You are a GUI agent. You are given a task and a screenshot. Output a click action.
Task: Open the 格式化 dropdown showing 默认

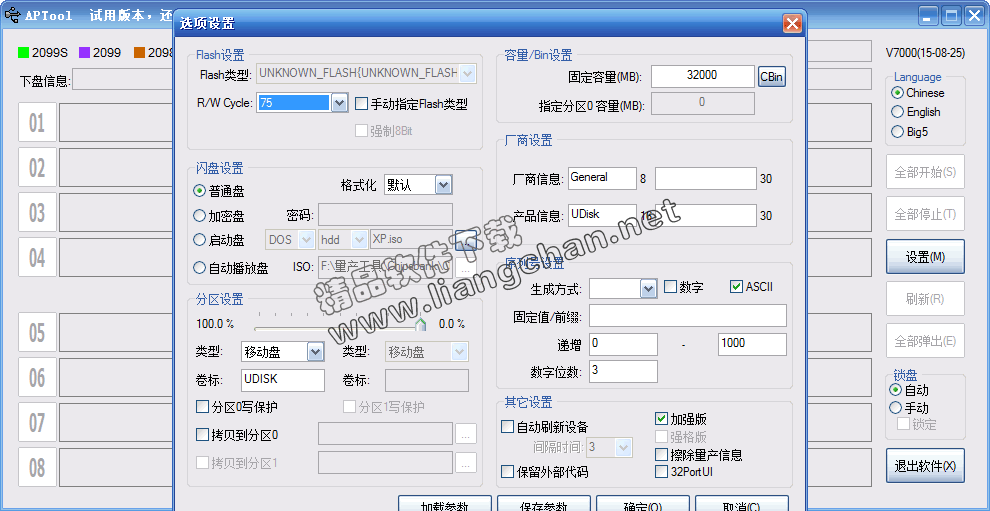(443, 185)
